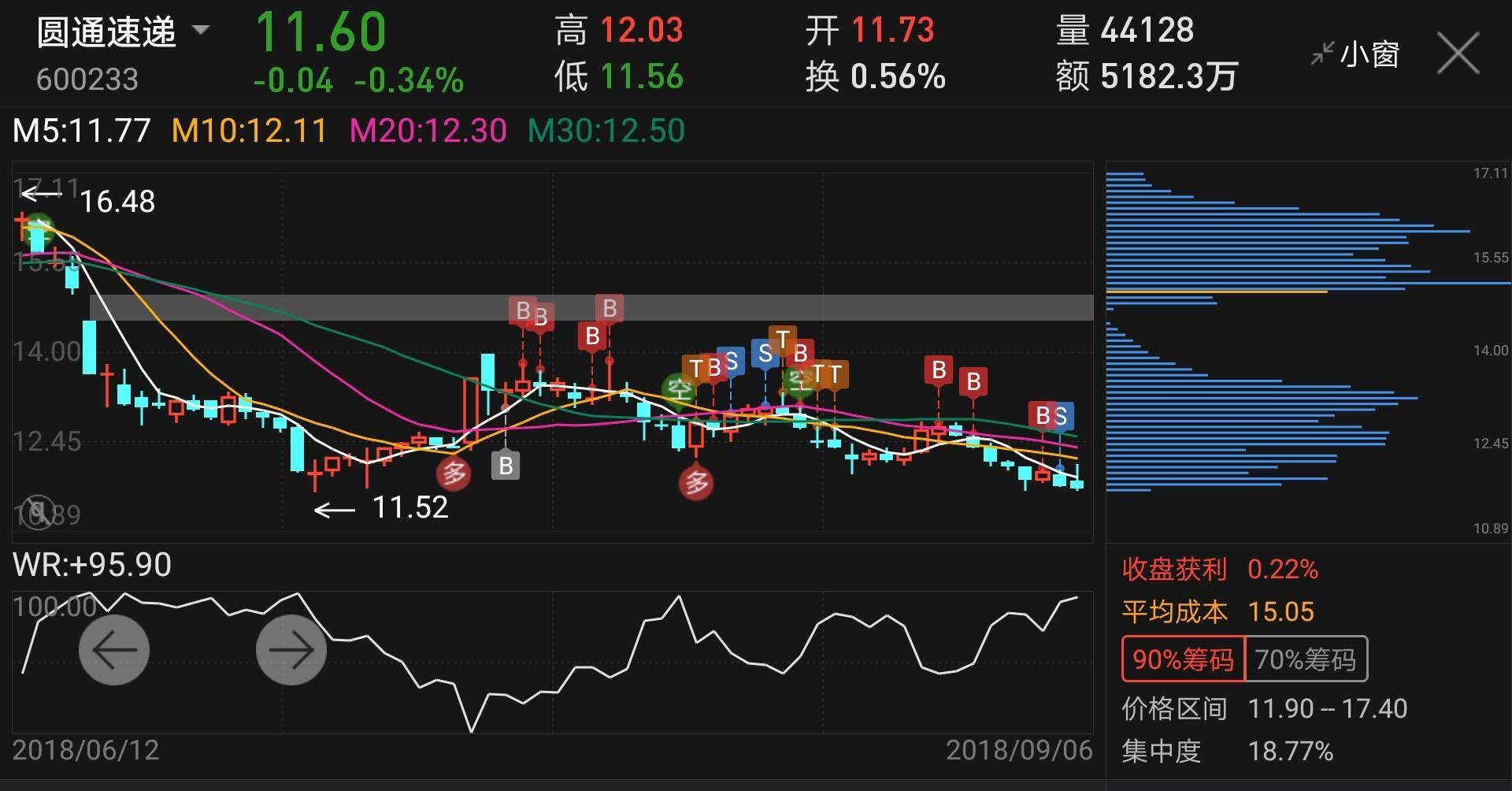Tap the second red 多 signal marker near 11.52
The width and height of the screenshot is (1512, 791).
(x=696, y=483)
